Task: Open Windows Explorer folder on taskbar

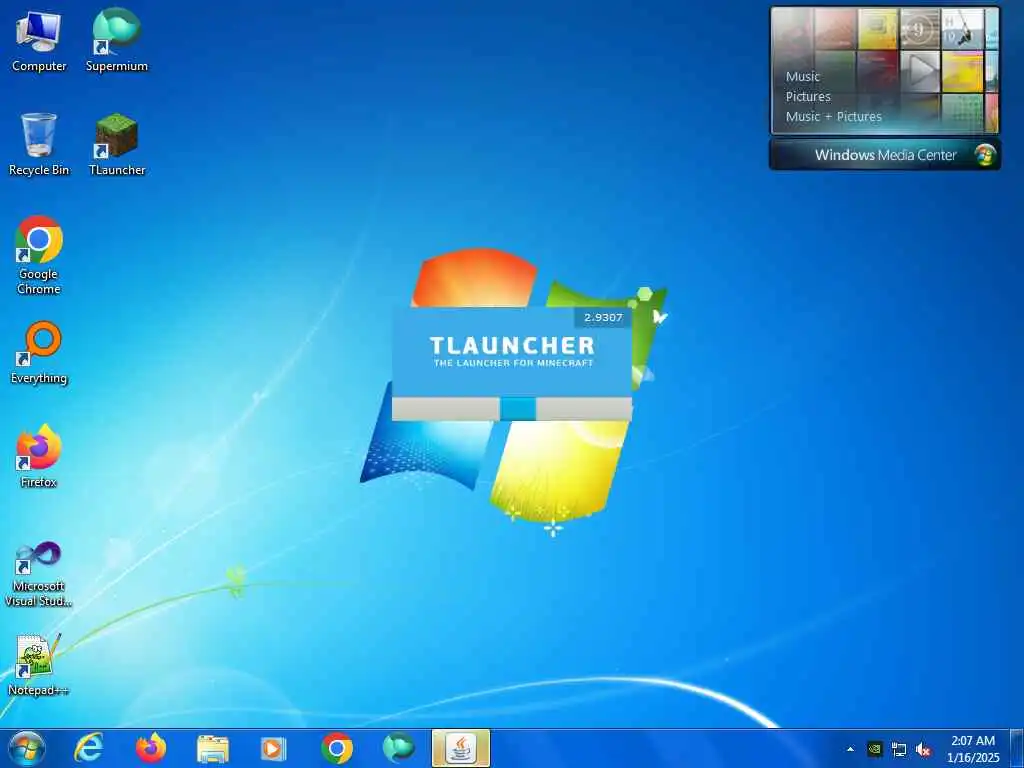Action: [x=213, y=748]
